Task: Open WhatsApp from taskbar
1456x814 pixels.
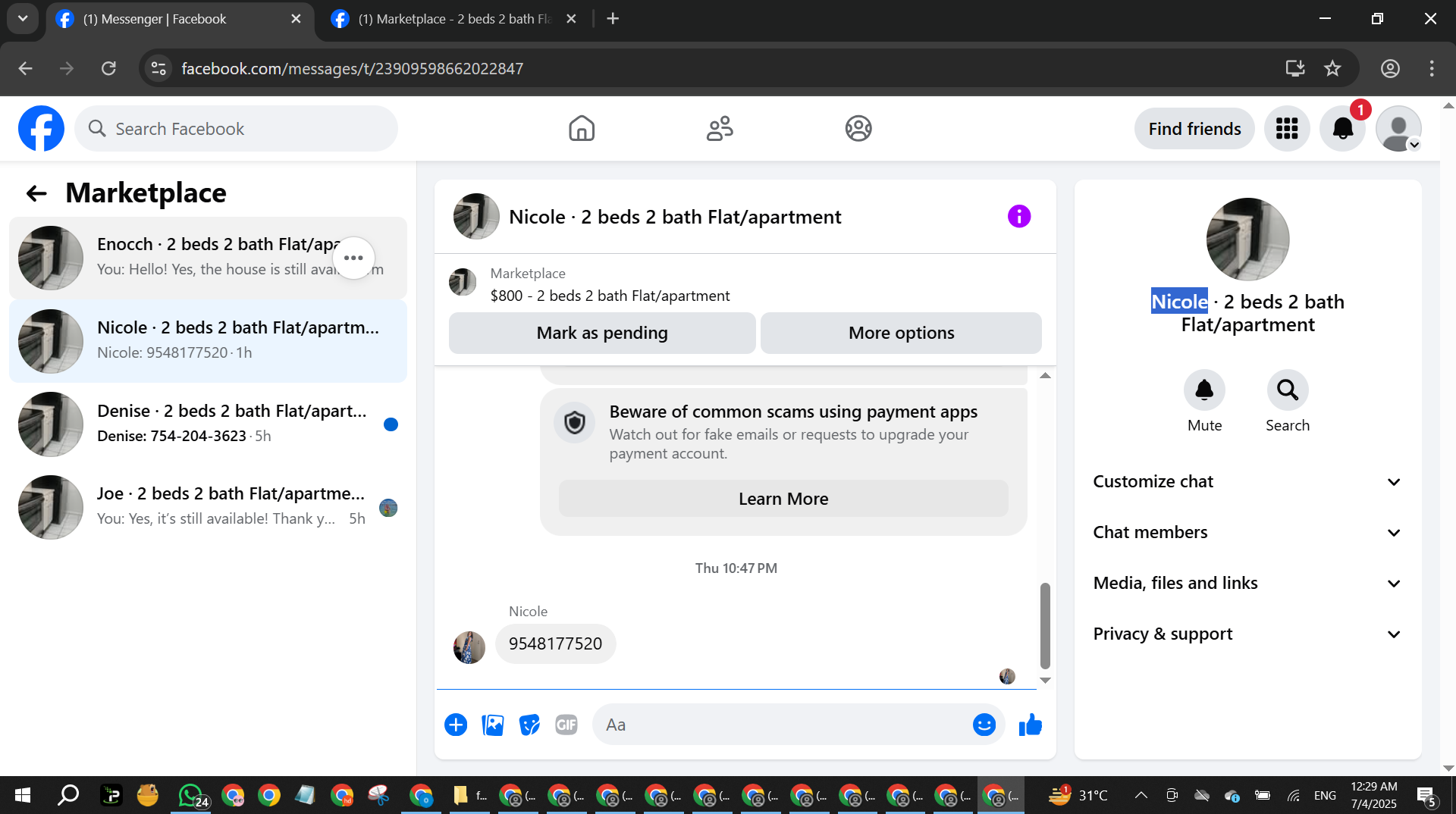Action: (x=191, y=795)
